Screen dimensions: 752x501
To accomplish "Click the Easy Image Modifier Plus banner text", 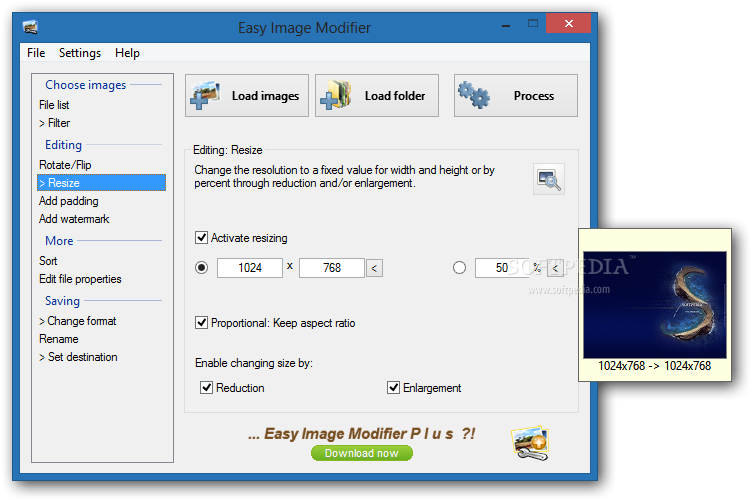I will (x=362, y=433).
